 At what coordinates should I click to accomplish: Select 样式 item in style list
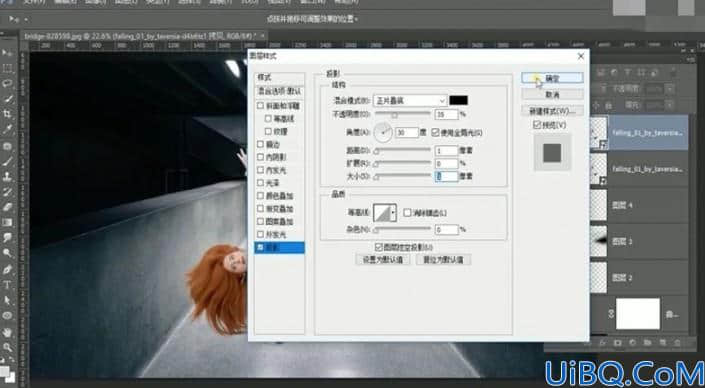point(279,78)
